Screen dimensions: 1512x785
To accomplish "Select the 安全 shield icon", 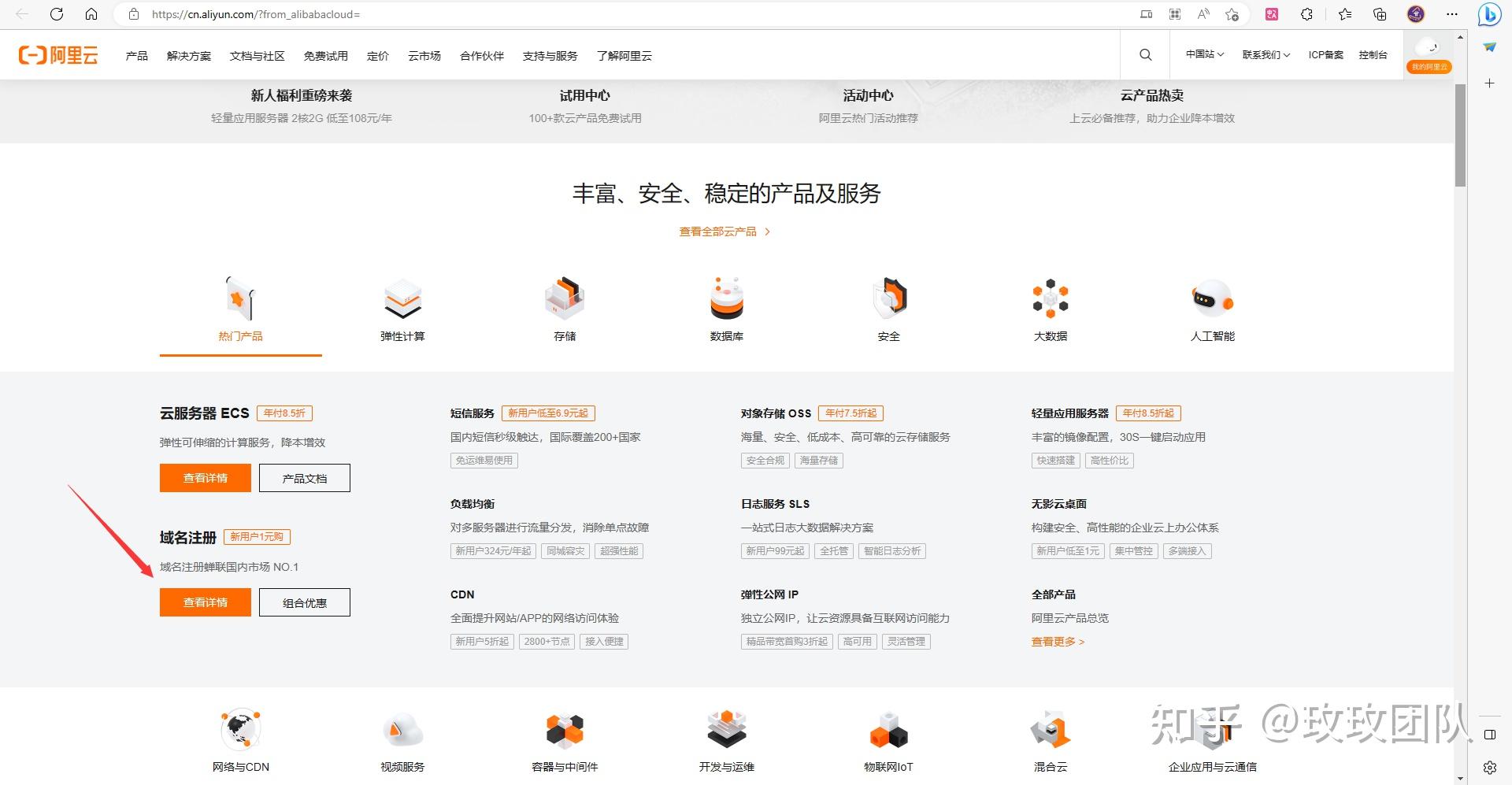I will tap(889, 299).
